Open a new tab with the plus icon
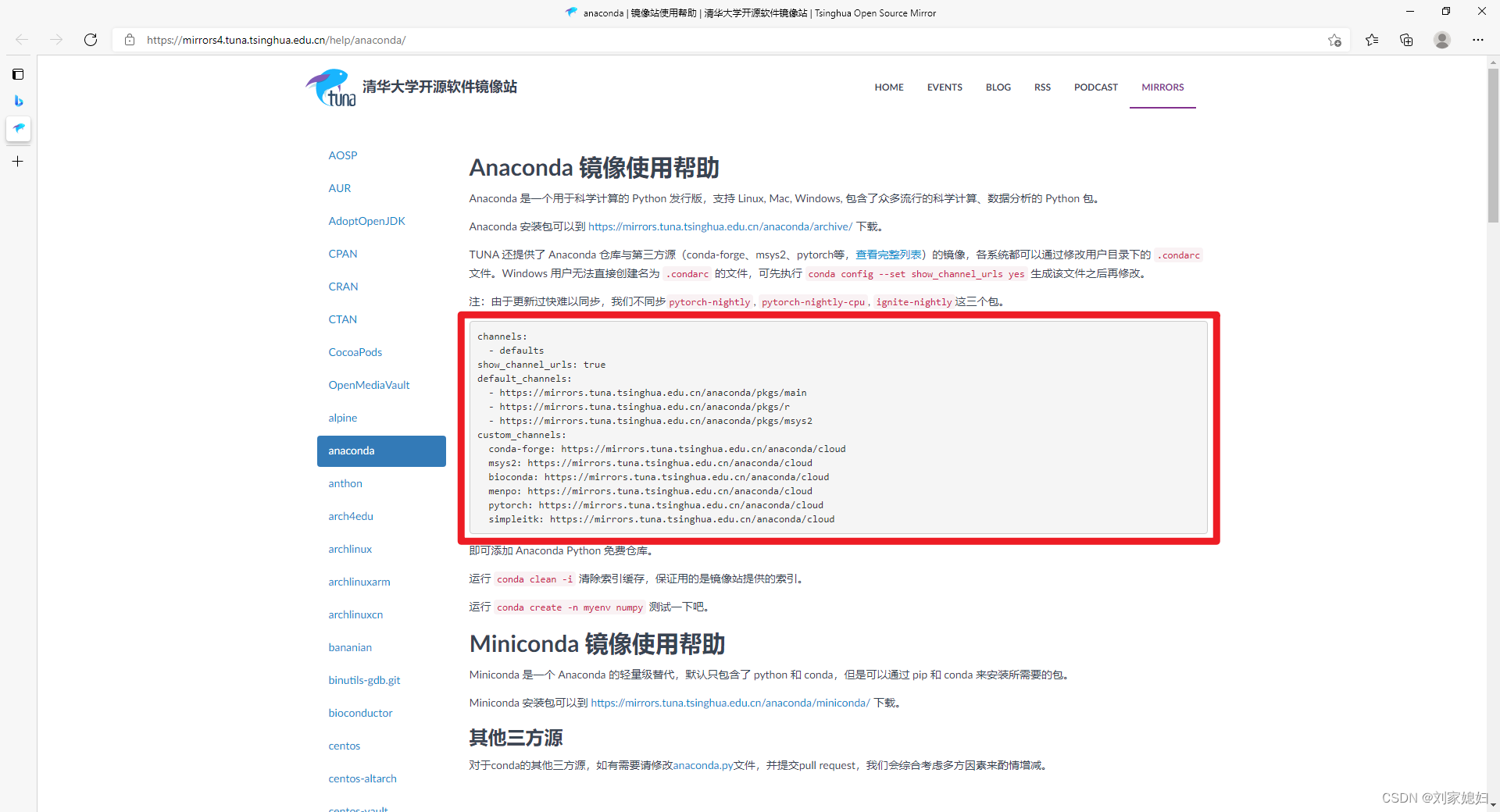1500x812 pixels. click(18, 162)
